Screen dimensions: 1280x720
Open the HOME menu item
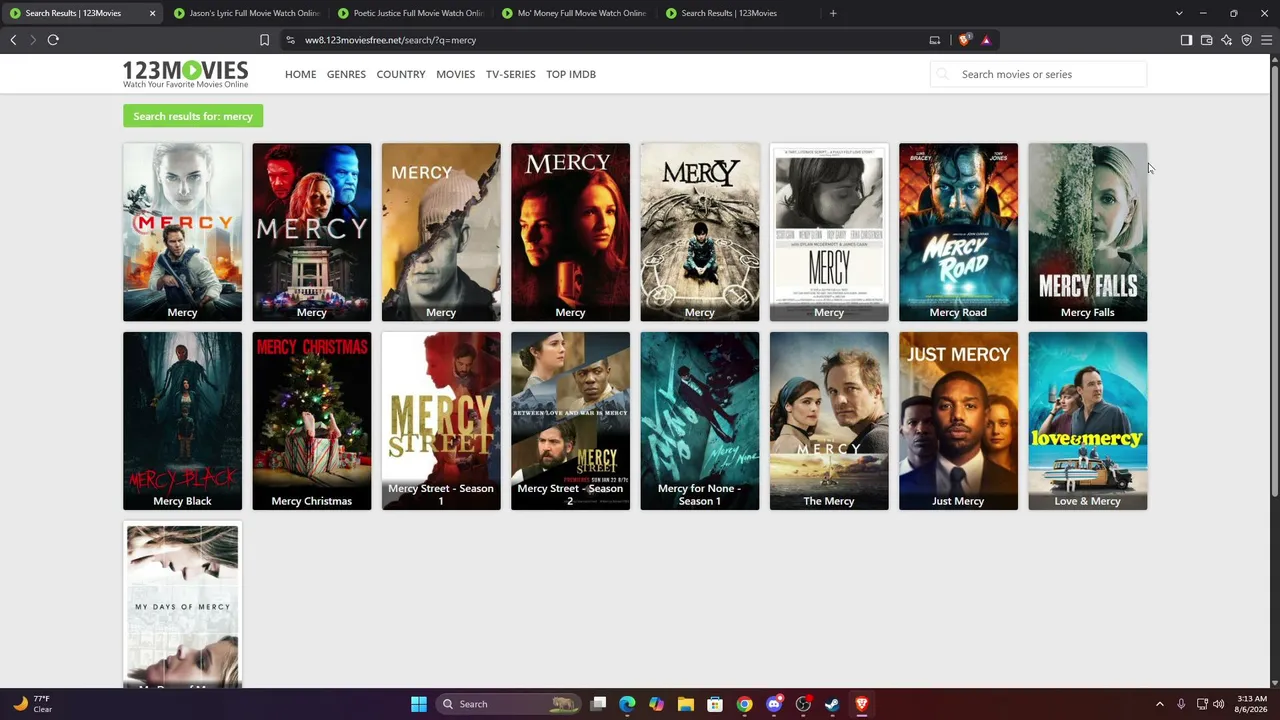pyautogui.click(x=300, y=74)
